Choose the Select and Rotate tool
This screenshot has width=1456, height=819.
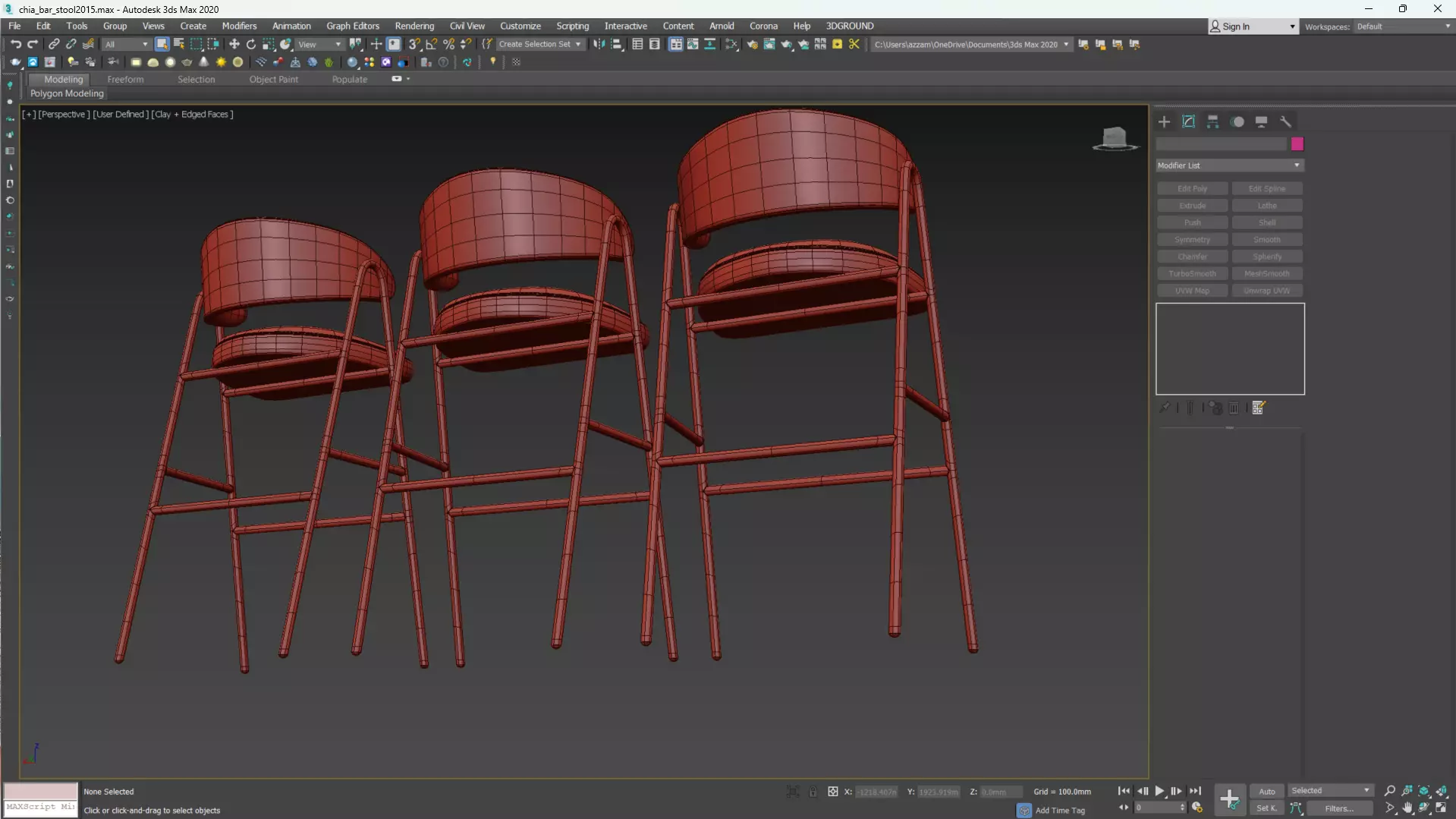tap(251, 44)
